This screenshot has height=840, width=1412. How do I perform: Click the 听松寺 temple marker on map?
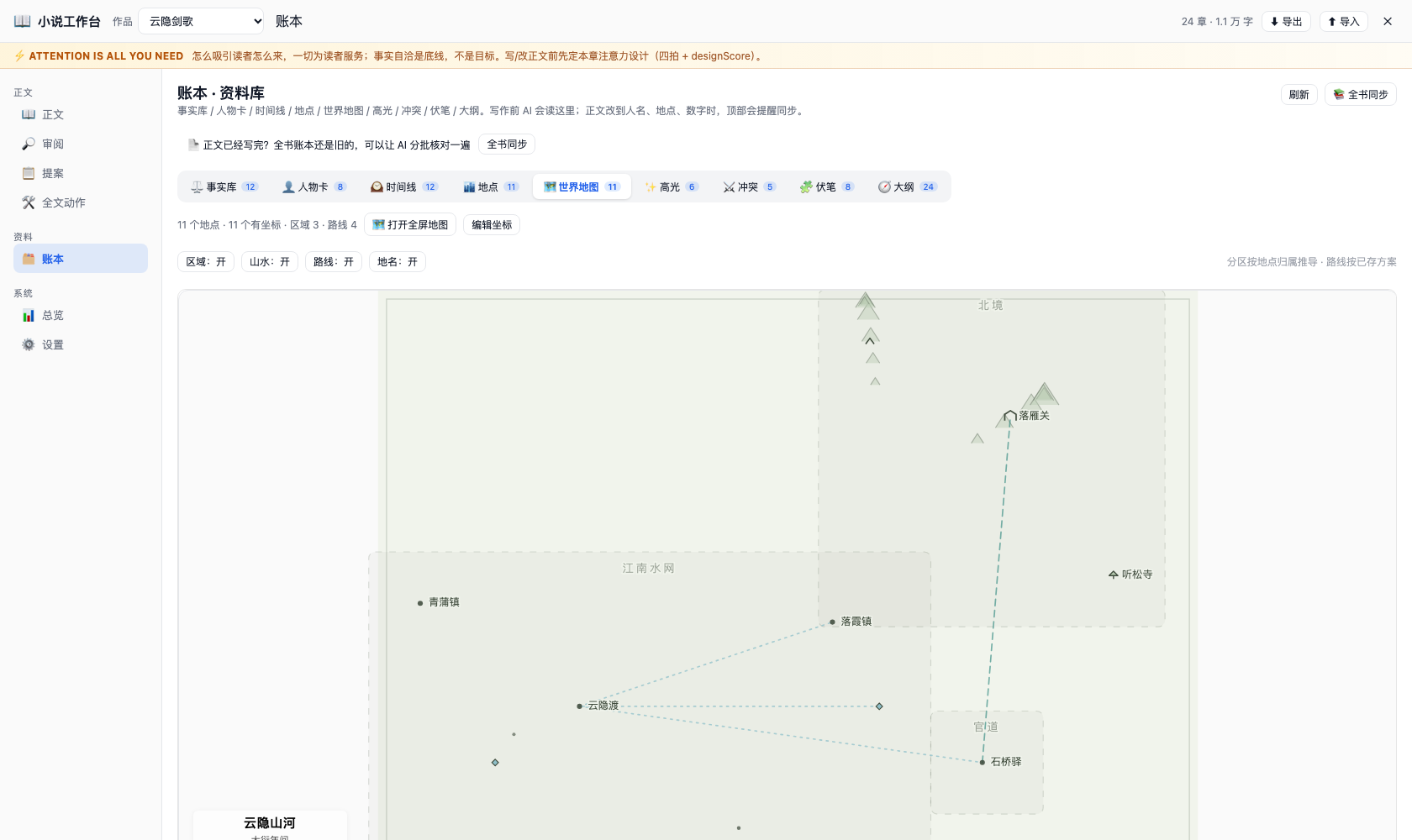tap(1113, 575)
